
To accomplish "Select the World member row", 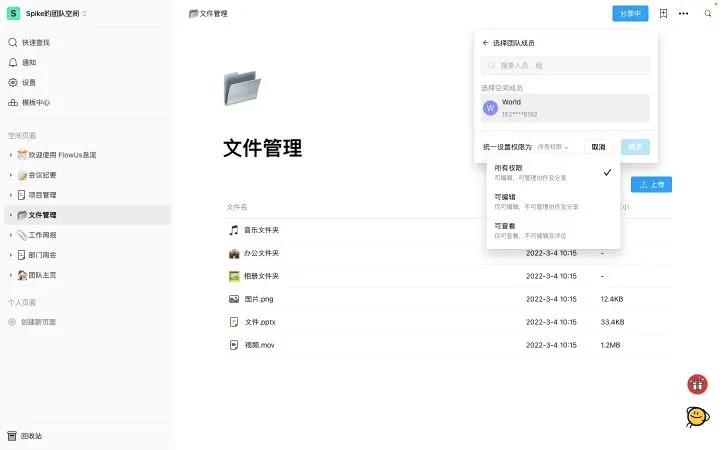I will coord(565,108).
